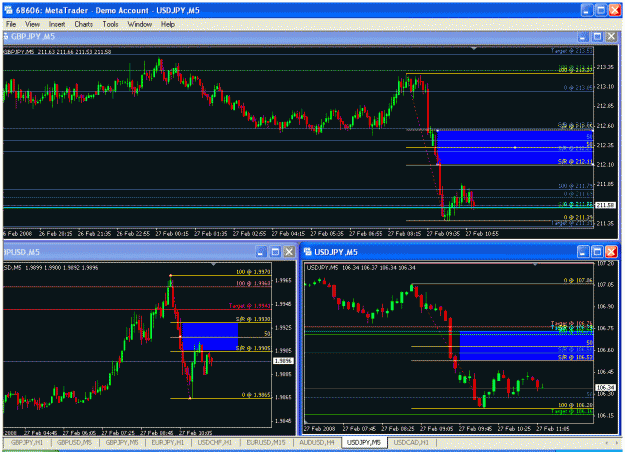The width and height of the screenshot is (625, 452).
Task: Click the chart shift triangle in GBPJPY chart
Action: click(474, 49)
